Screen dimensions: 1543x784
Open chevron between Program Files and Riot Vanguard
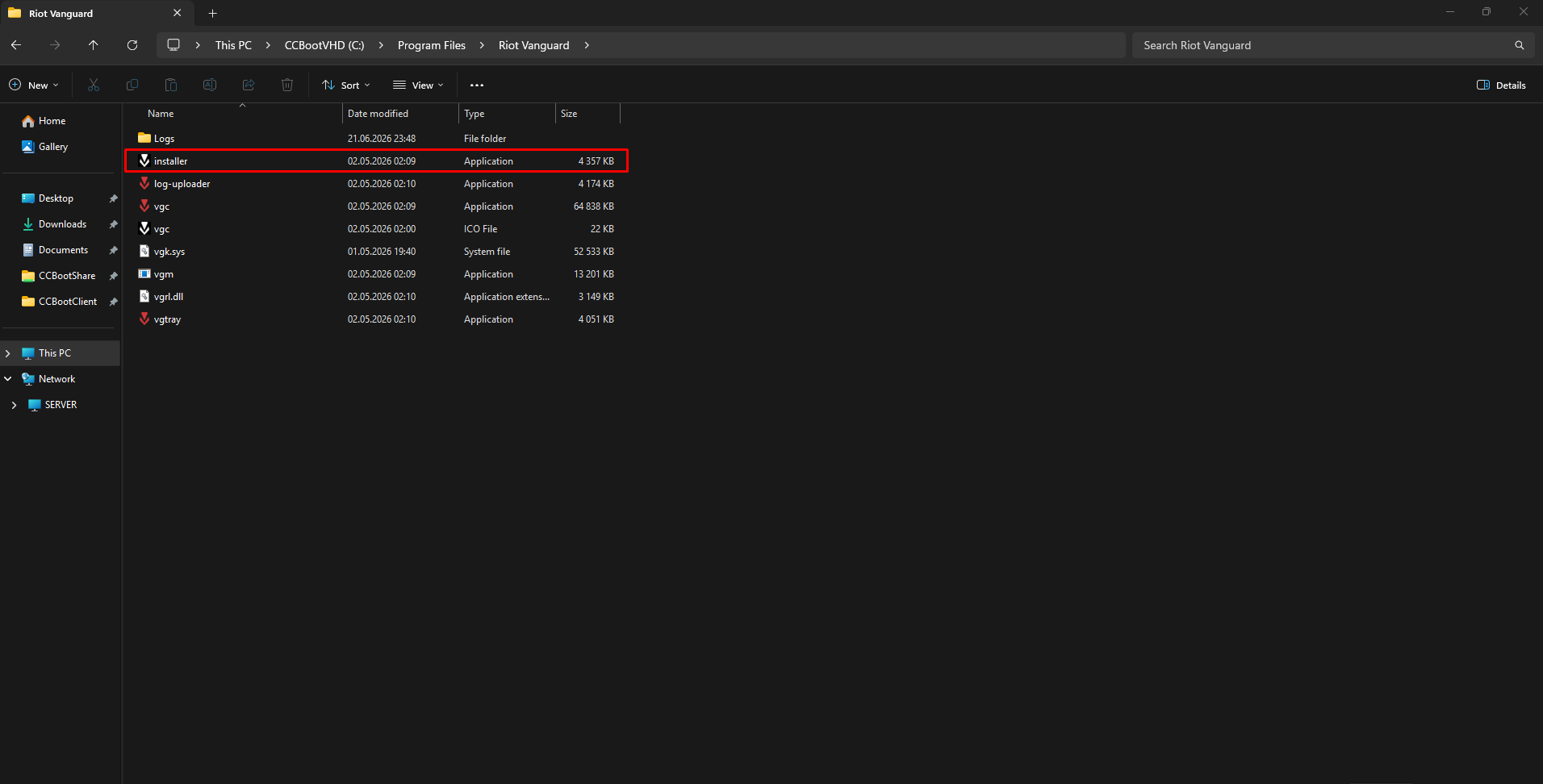pos(482,45)
